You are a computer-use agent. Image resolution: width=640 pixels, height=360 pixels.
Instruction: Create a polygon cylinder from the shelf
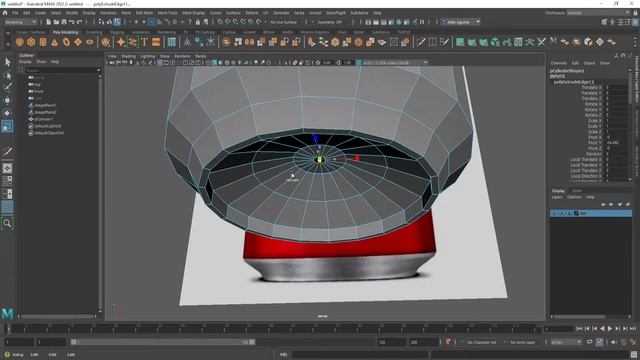coord(43,42)
